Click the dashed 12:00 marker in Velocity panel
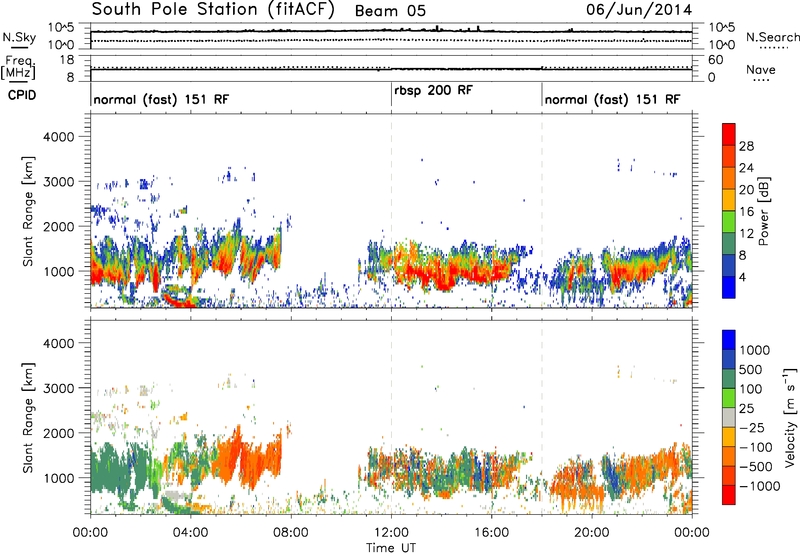This screenshot has width=800, height=554. [x=391, y=417]
